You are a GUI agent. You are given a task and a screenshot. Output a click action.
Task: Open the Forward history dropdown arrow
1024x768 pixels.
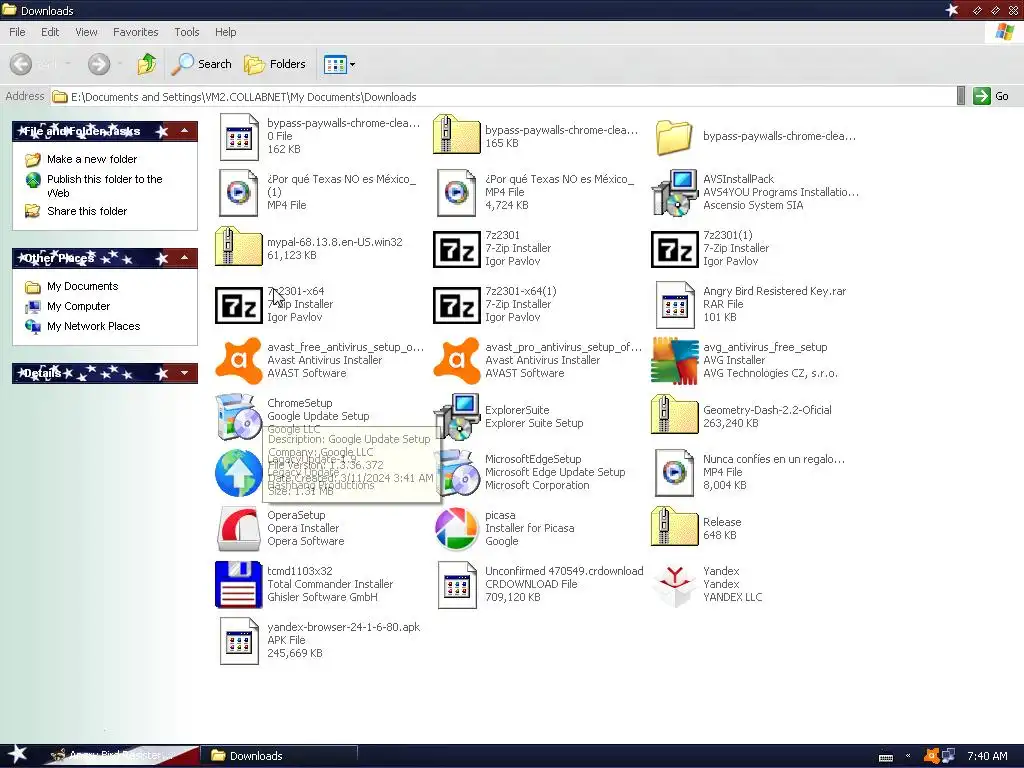click(120, 64)
